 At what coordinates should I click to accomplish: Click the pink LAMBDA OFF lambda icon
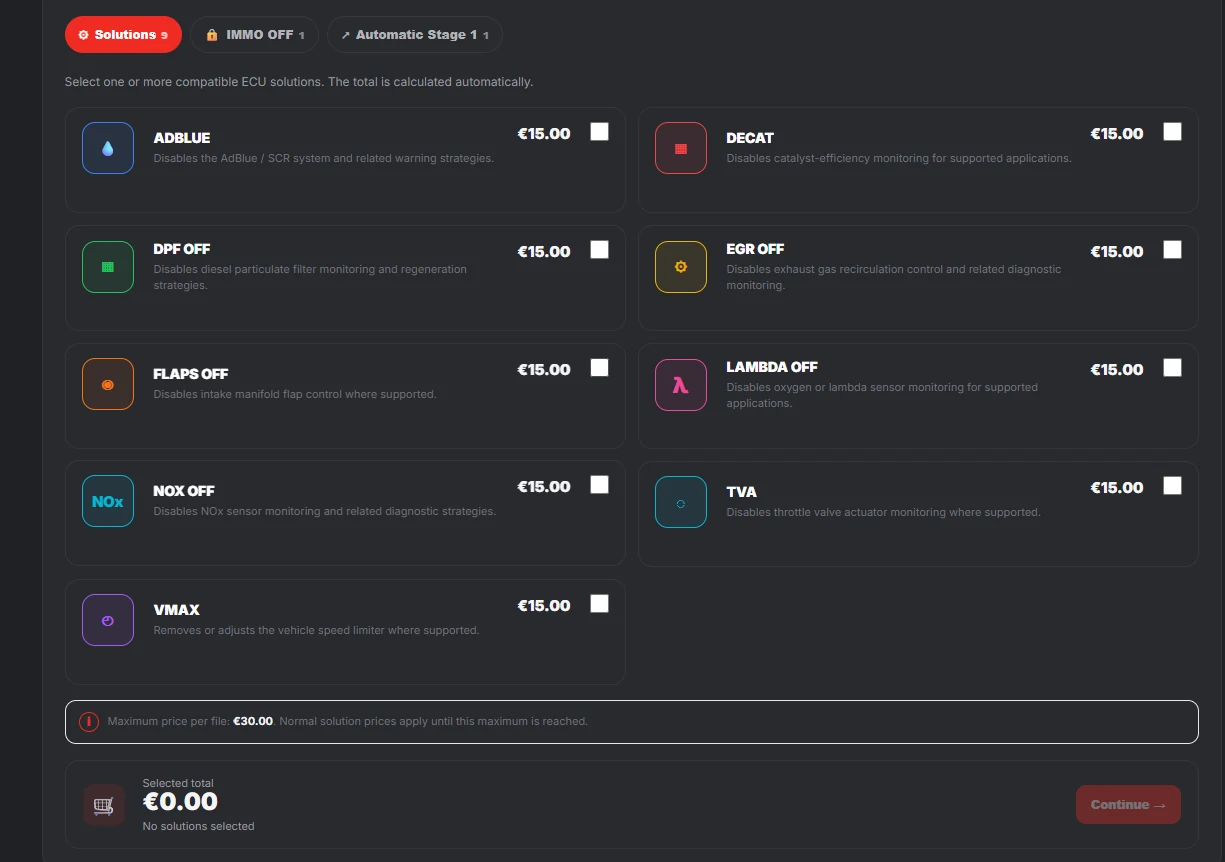681,385
